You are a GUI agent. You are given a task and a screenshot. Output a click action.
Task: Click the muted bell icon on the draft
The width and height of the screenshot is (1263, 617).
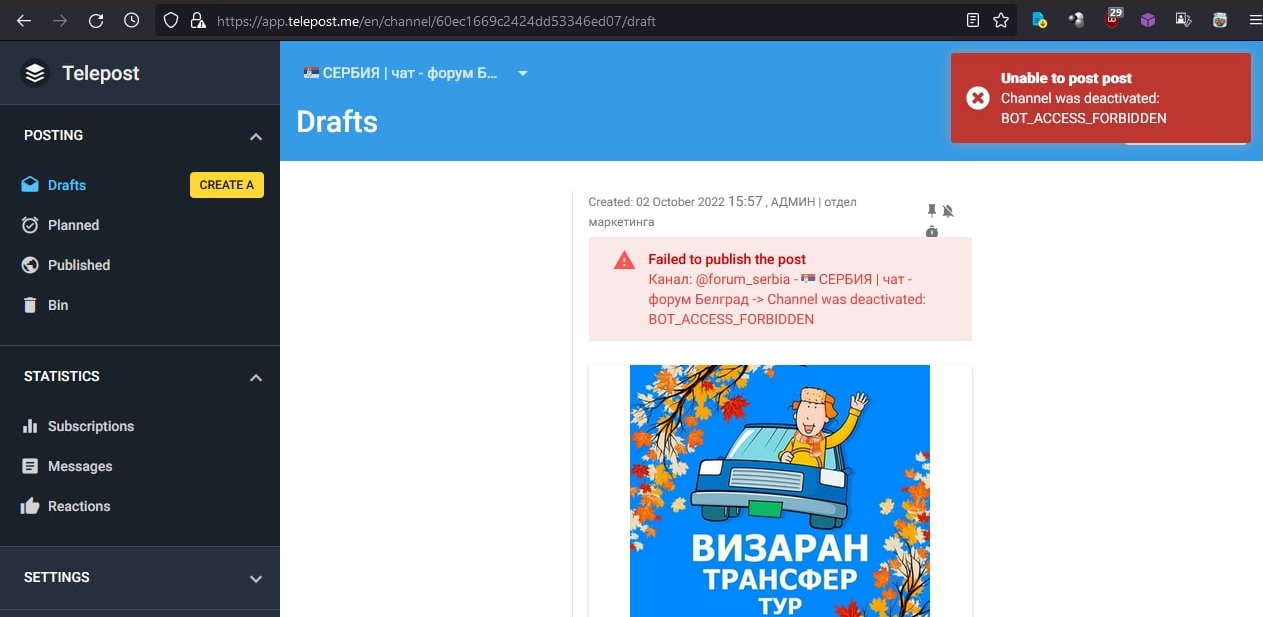948,211
